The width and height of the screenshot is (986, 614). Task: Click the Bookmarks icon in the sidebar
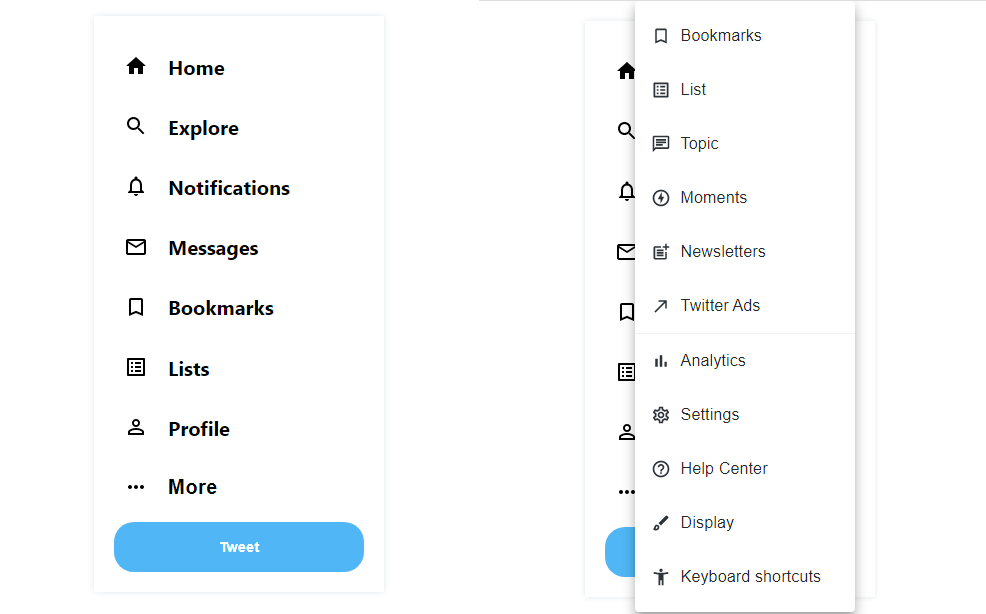click(x=136, y=307)
